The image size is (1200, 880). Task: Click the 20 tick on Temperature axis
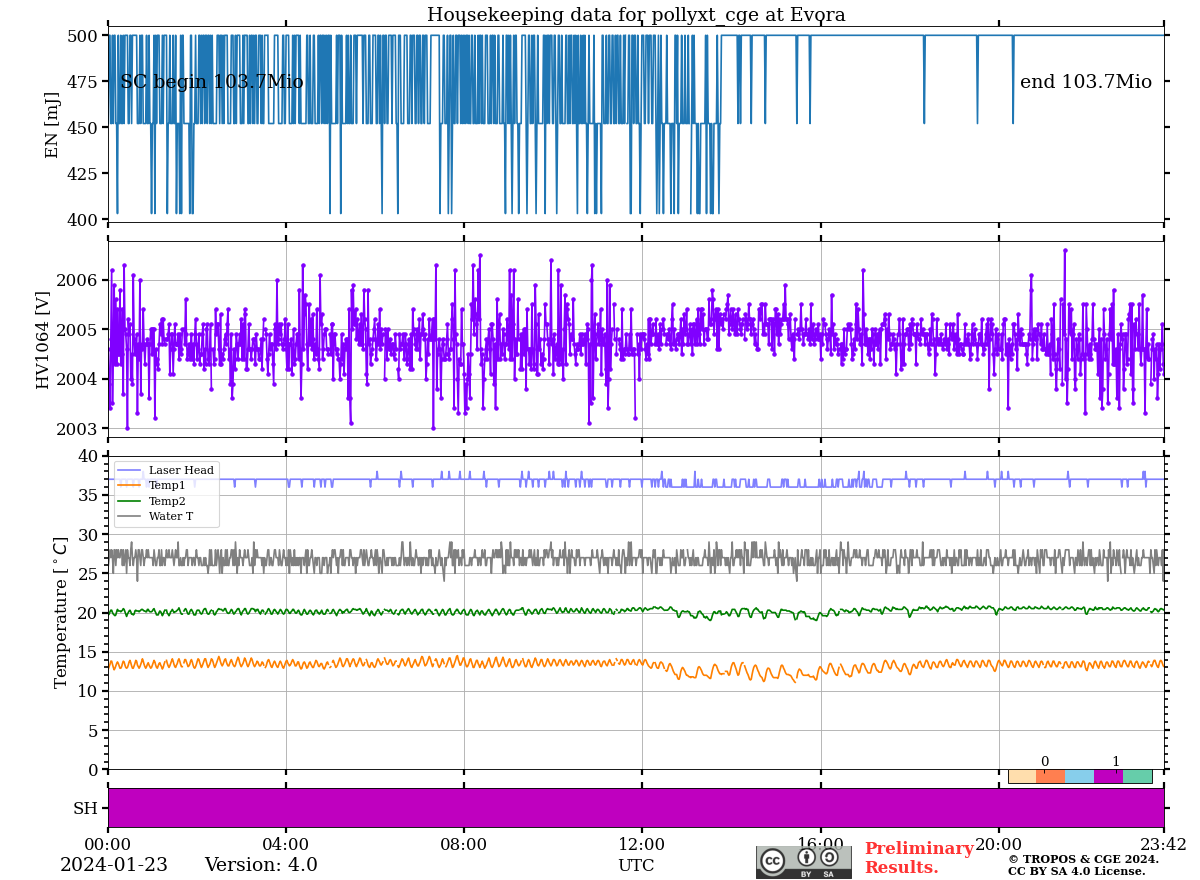(88, 613)
